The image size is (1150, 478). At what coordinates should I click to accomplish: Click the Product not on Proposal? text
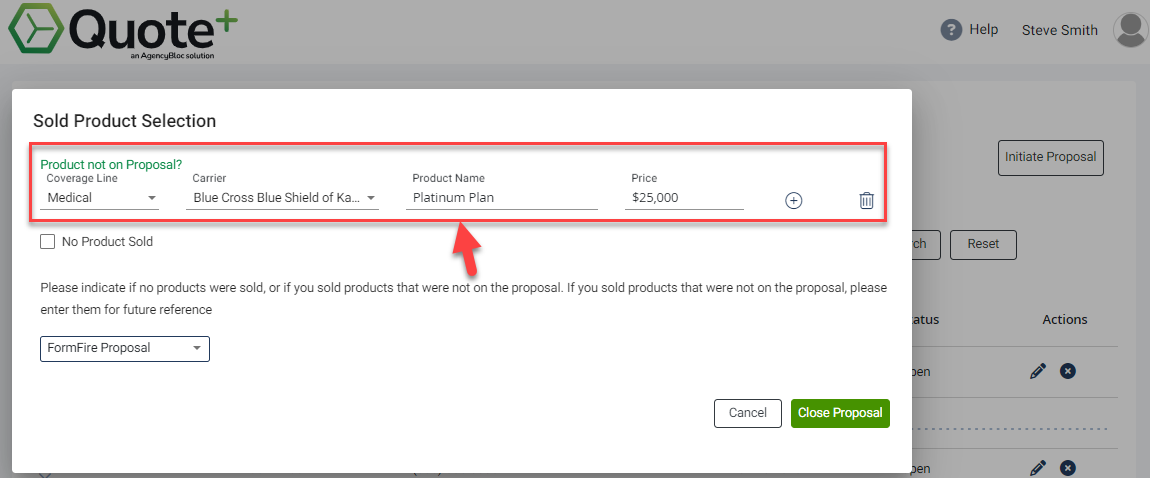(x=111, y=165)
